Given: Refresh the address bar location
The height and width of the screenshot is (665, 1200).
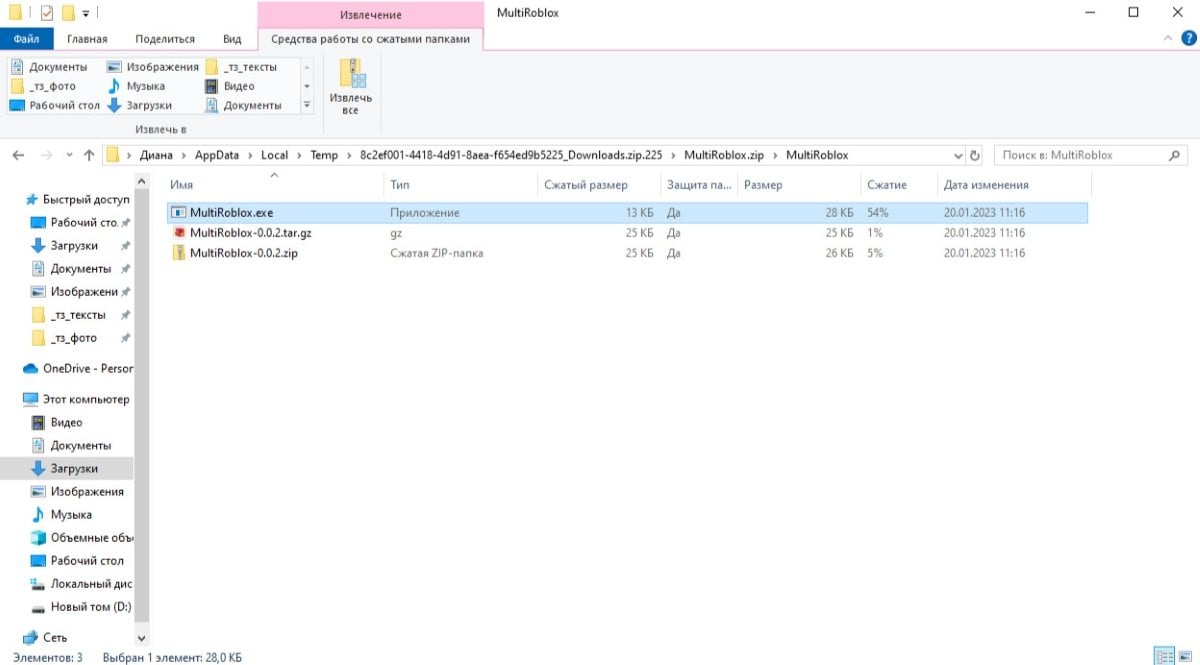Looking at the screenshot, I should (x=975, y=156).
